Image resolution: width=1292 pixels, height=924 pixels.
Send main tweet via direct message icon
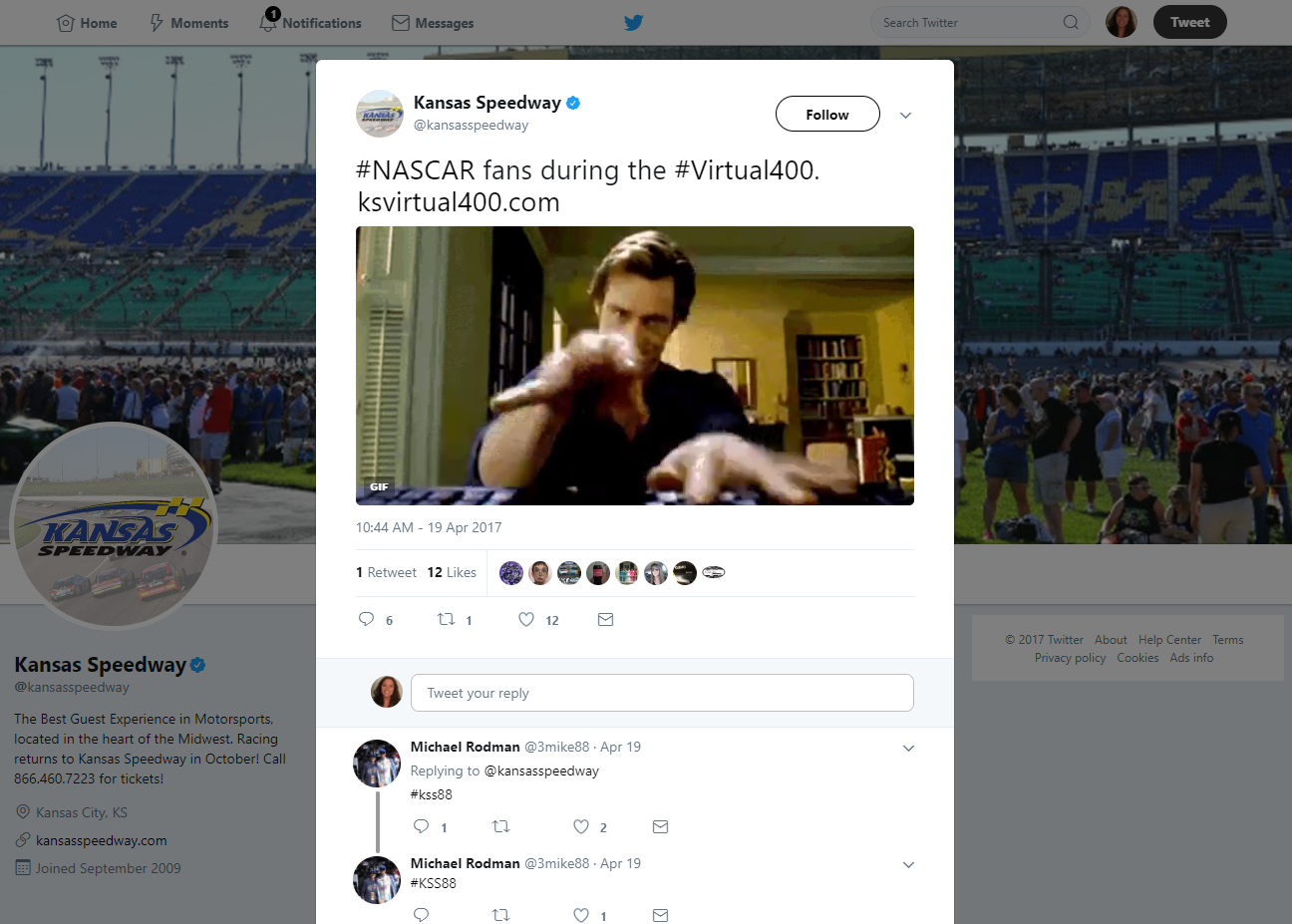(x=605, y=620)
